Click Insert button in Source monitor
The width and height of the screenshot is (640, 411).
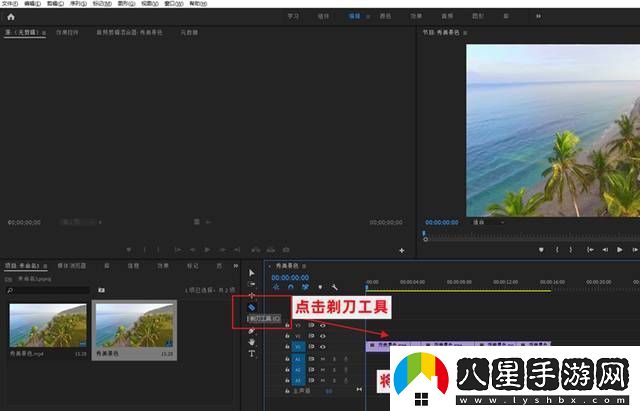pos(256,249)
